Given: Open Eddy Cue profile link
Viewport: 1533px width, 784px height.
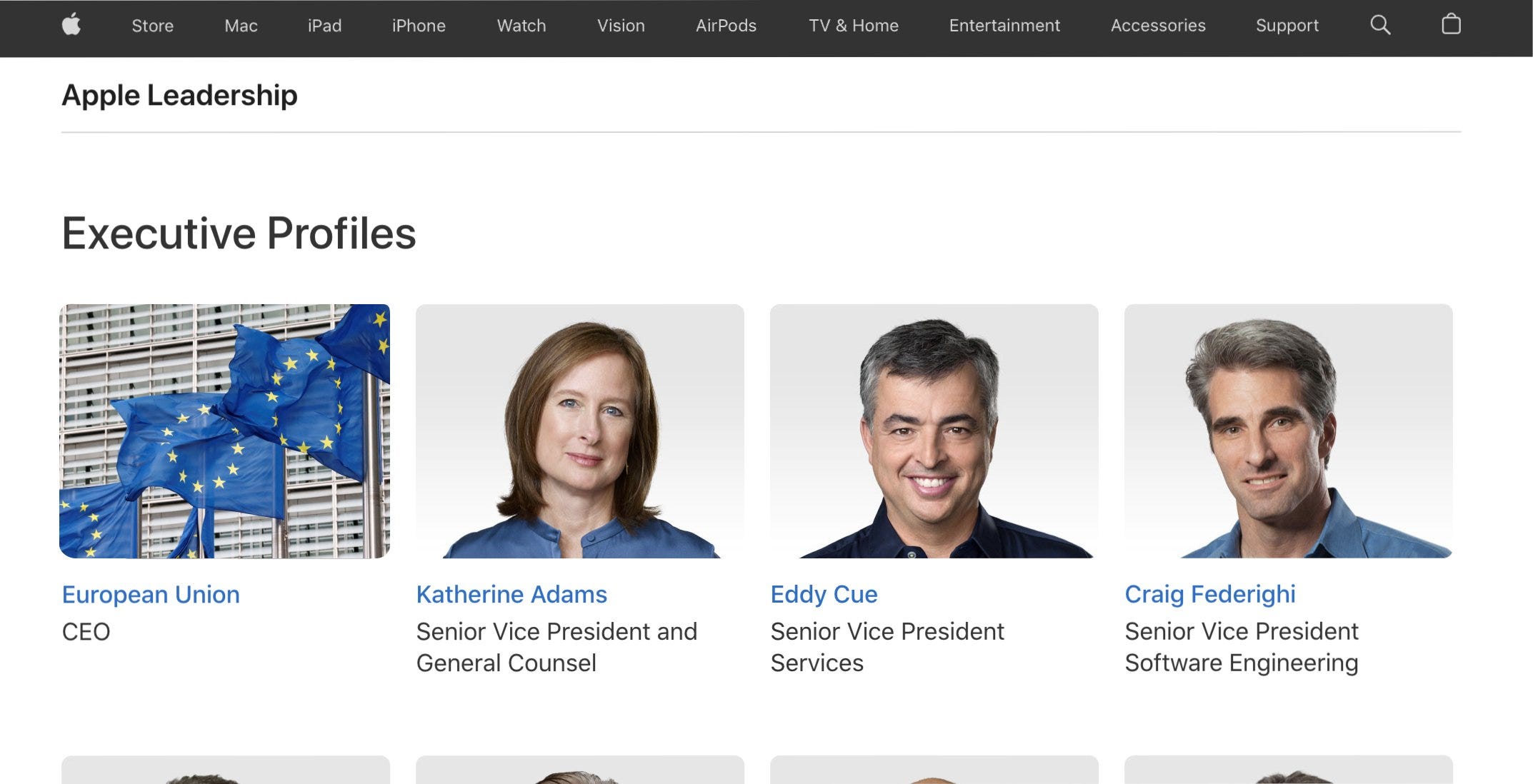Looking at the screenshot, I should 824,594.
